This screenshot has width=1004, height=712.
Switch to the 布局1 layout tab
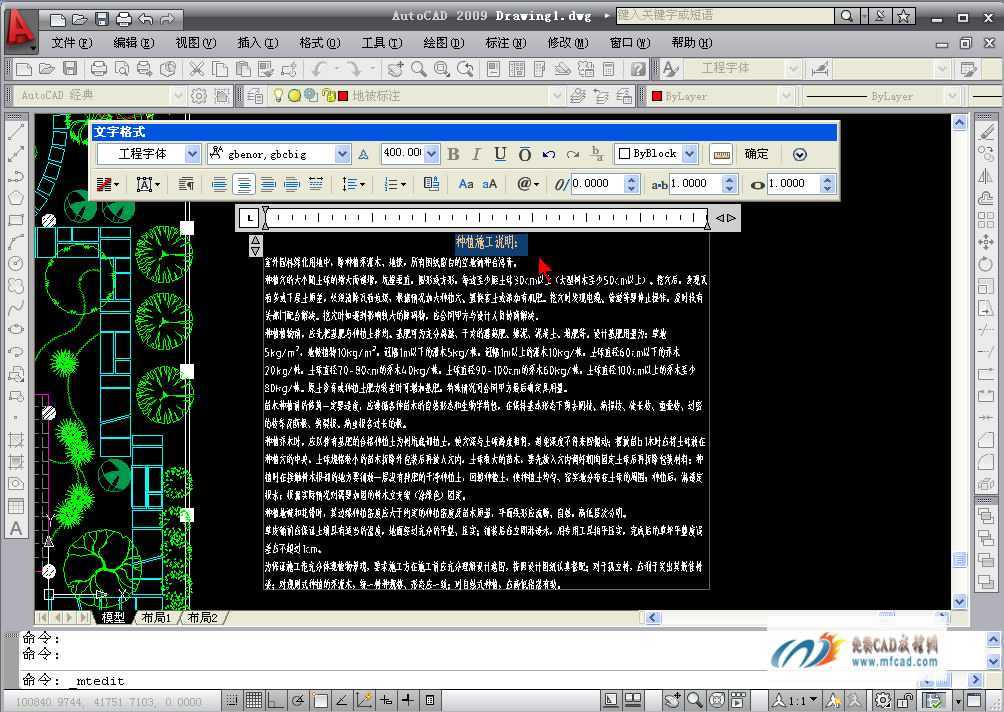[x=156, y=617]
